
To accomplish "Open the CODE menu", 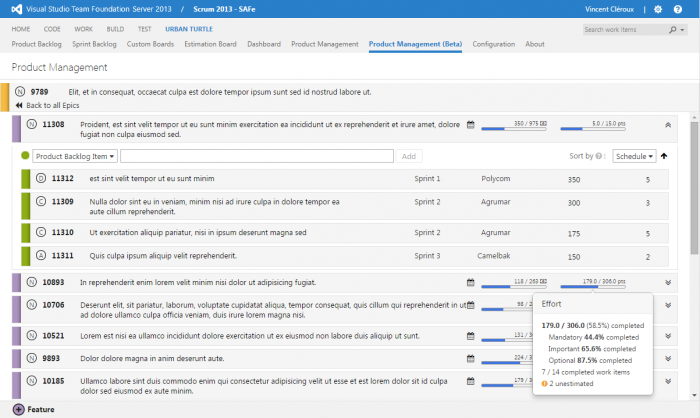I will click(52, 29).
